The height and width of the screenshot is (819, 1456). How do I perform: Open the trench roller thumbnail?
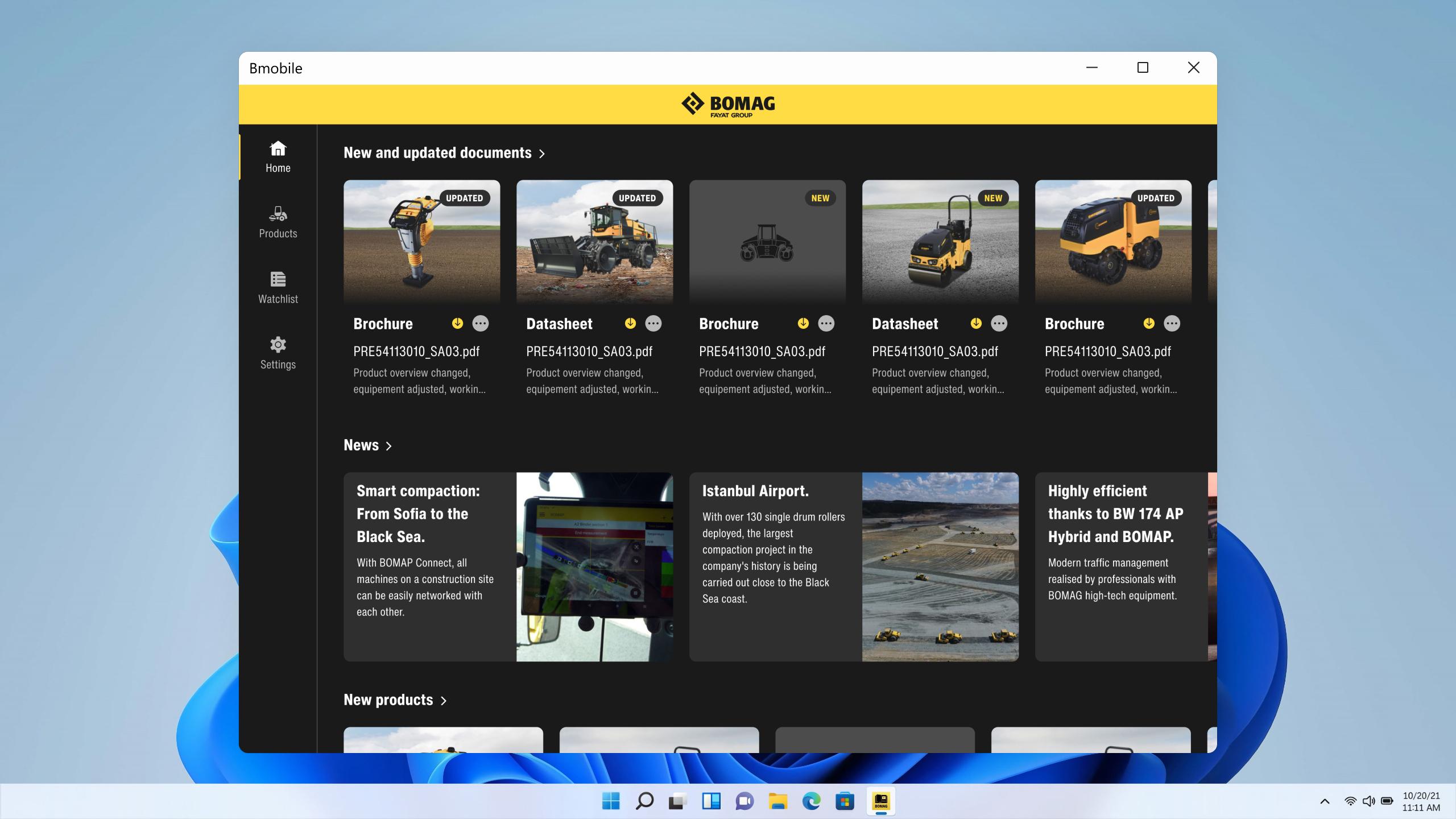point(1113,242)
